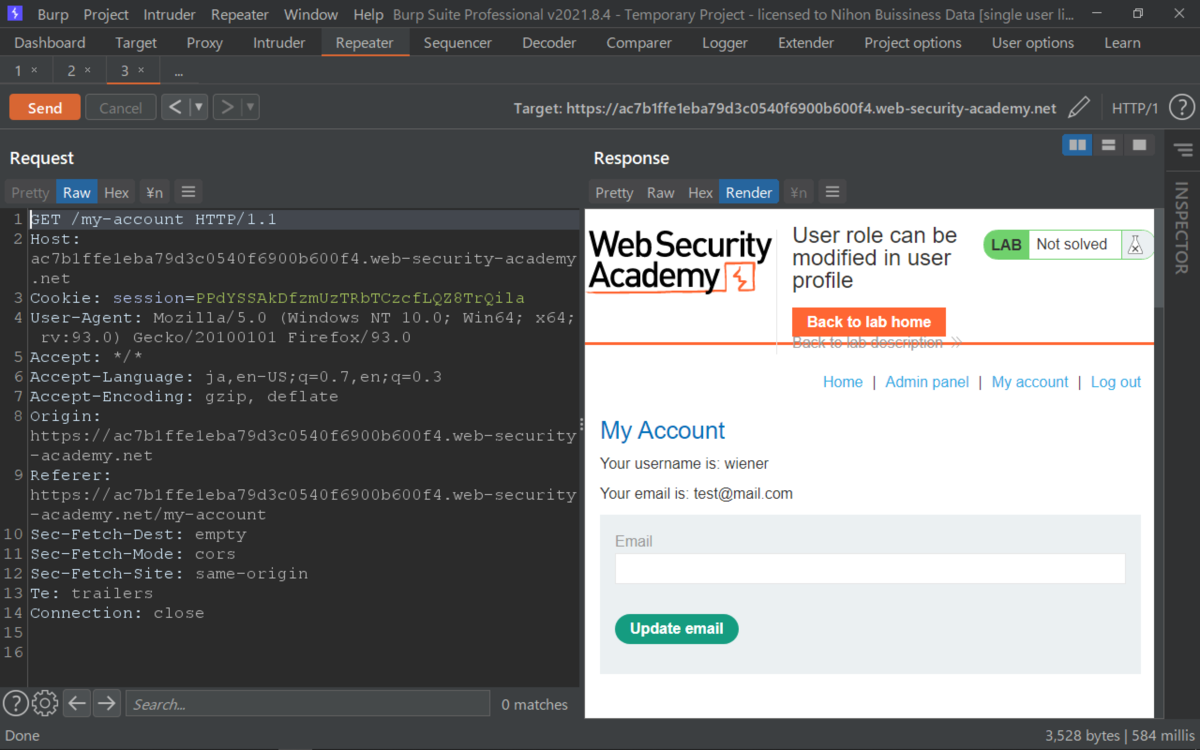
Task: Click the My account link
Action: pyautogui.click(x=1030, y=382)
